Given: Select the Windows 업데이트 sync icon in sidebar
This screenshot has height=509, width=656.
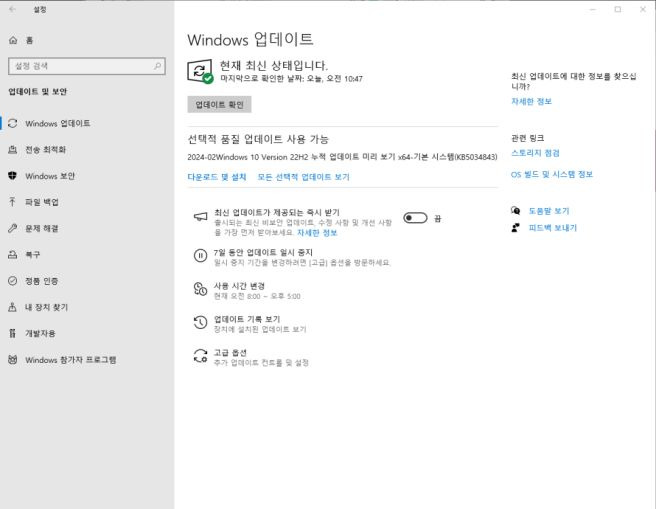Looking at the screenshot, I should 13,123.
